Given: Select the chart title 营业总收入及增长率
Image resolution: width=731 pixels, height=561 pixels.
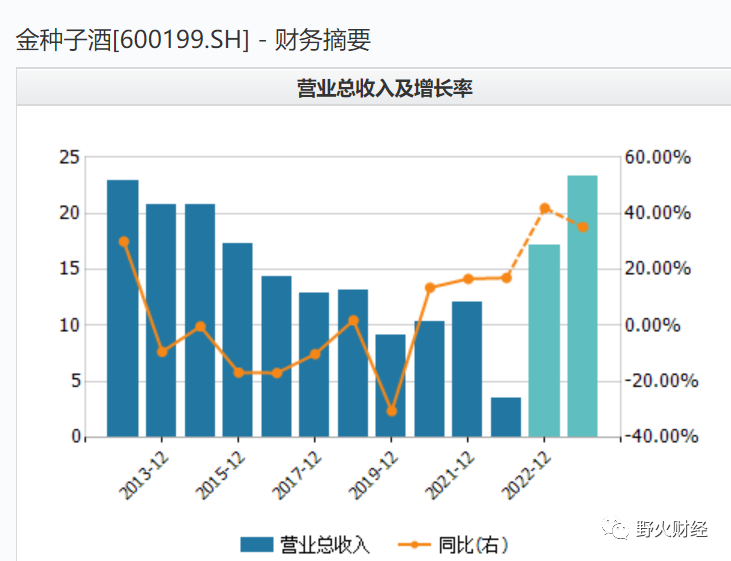Looking at the screenshot, I should (385, 88).
